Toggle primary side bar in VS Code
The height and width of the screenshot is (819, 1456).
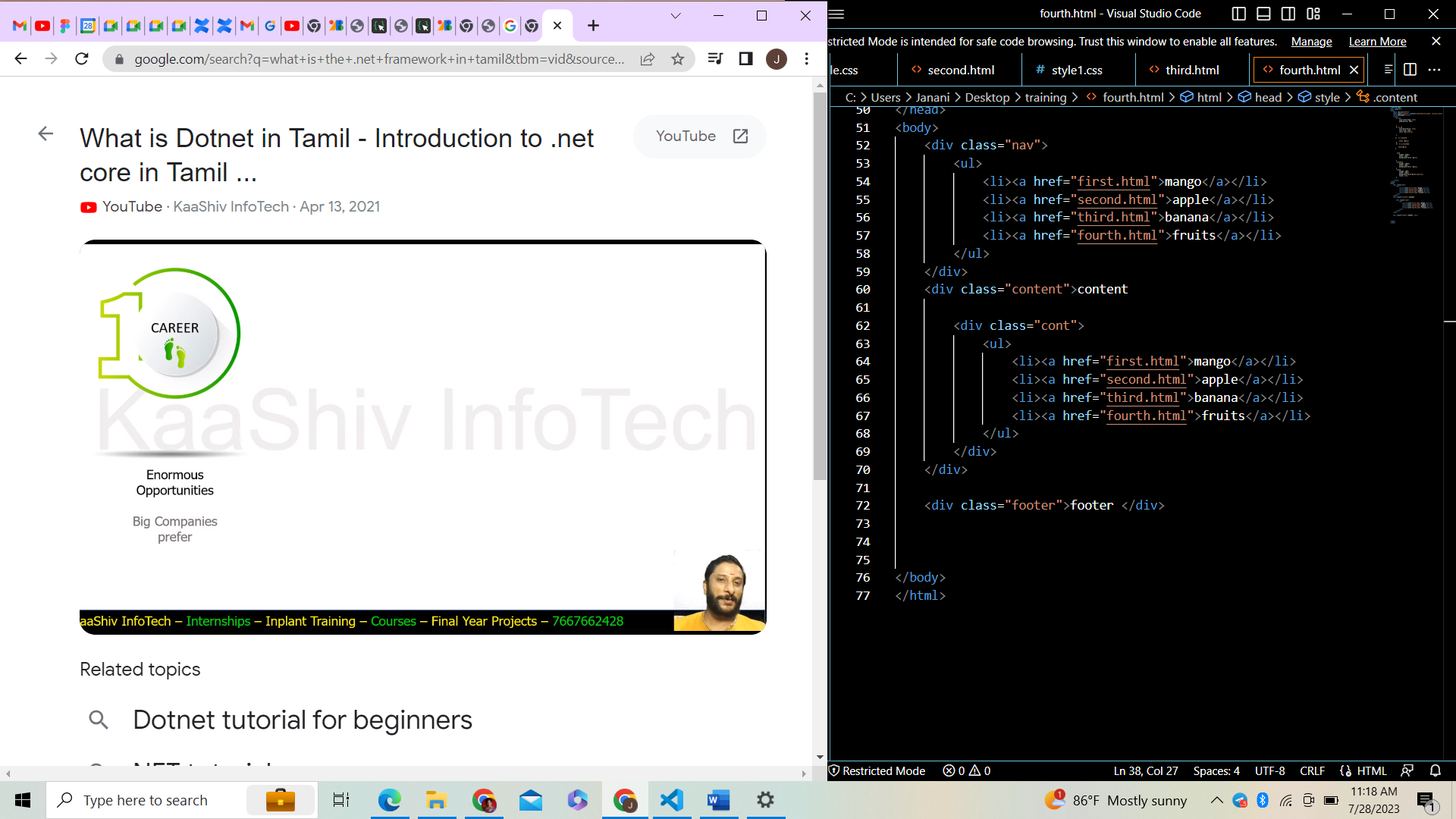[1239, 14]
